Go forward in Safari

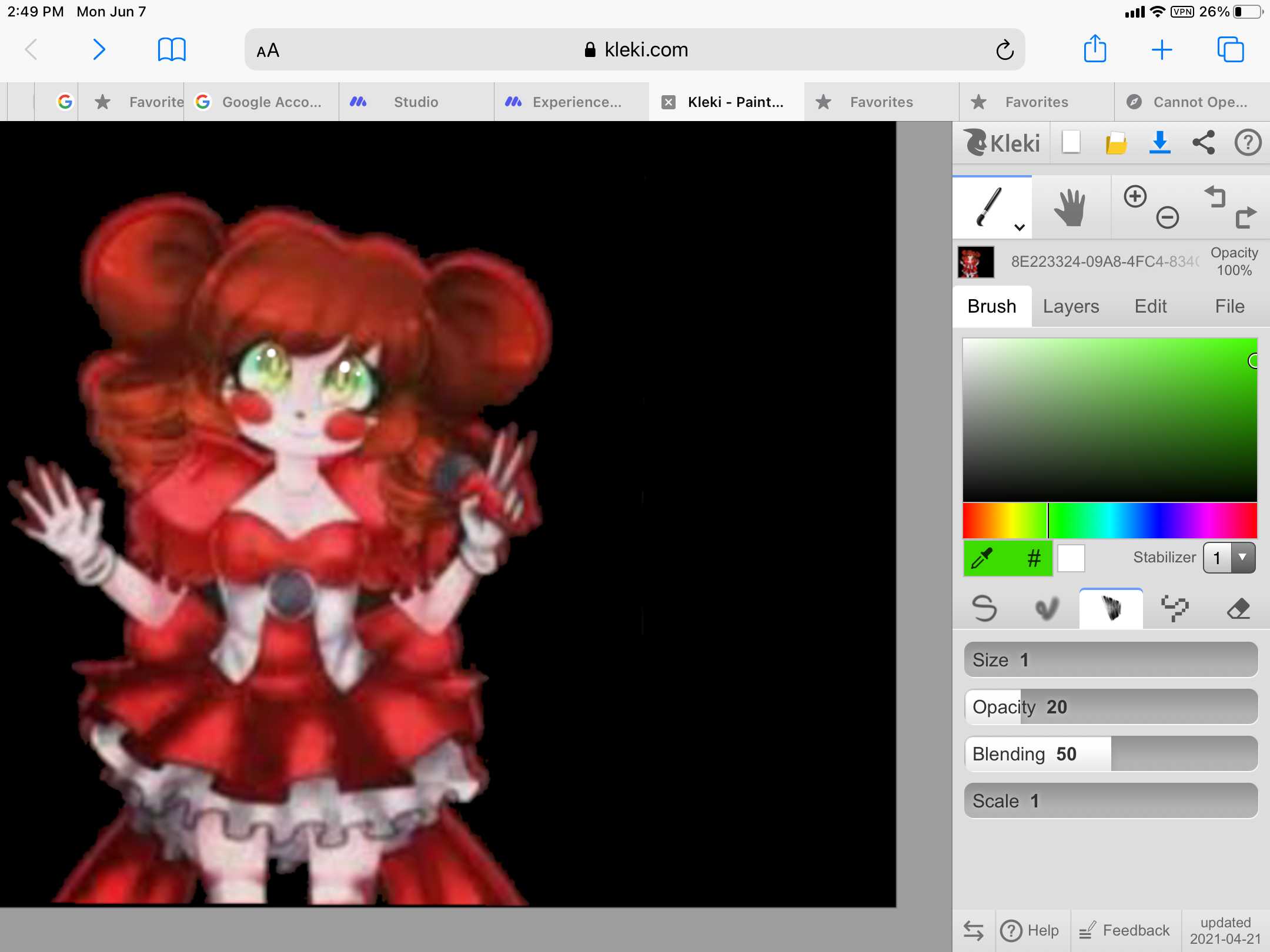pyautogui.click(x=99, y=50)
